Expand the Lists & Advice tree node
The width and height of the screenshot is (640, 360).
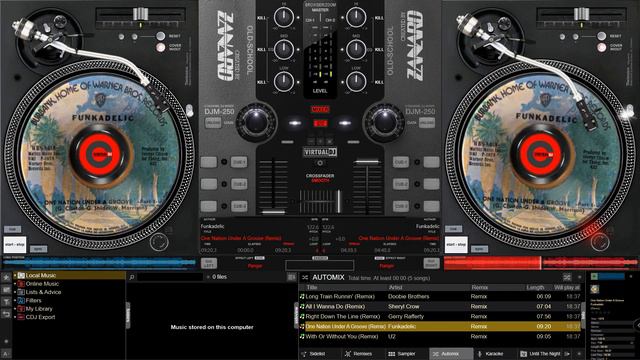coord(15,292)
